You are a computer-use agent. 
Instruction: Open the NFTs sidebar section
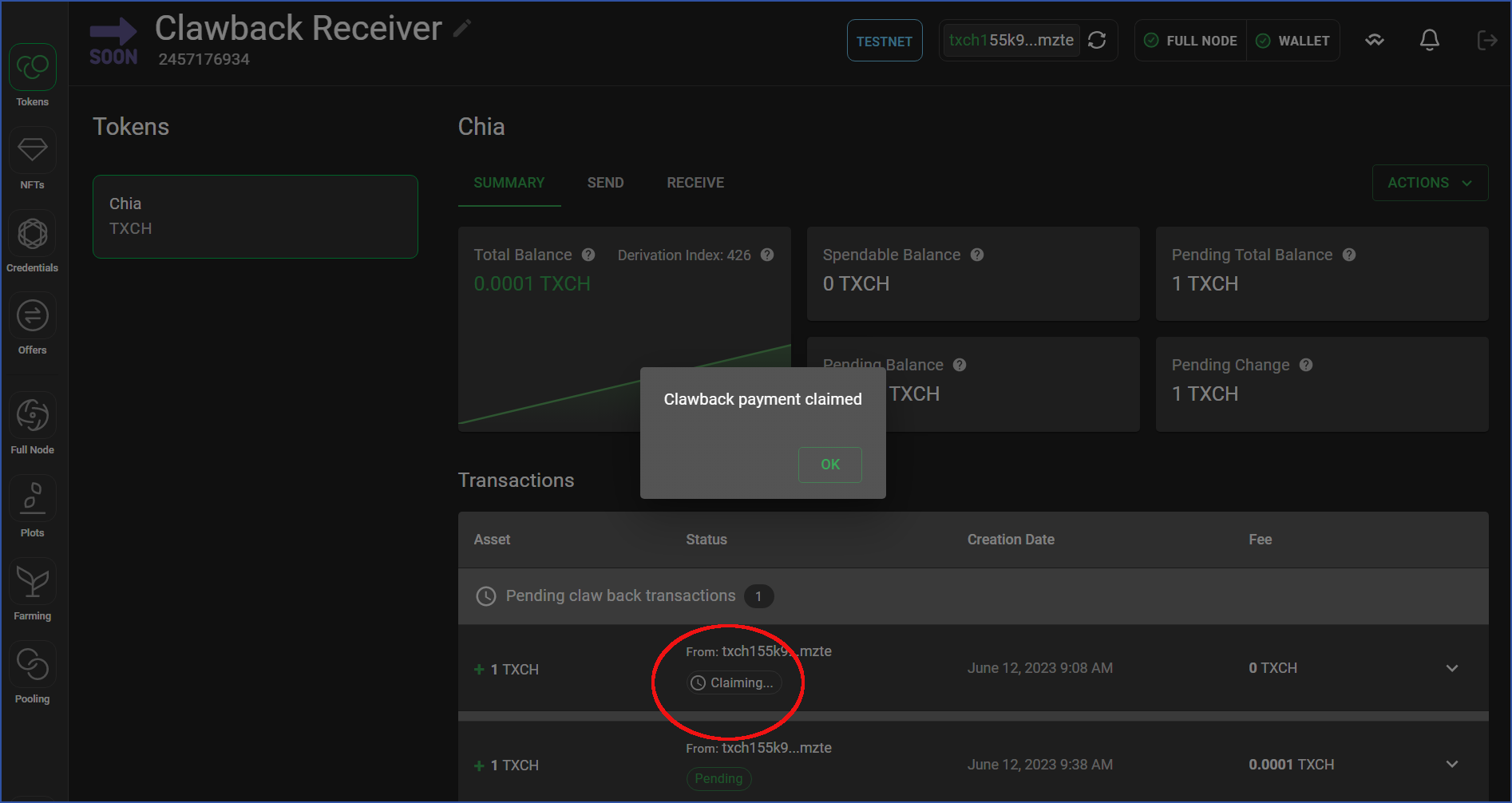(x=33, y=159)
